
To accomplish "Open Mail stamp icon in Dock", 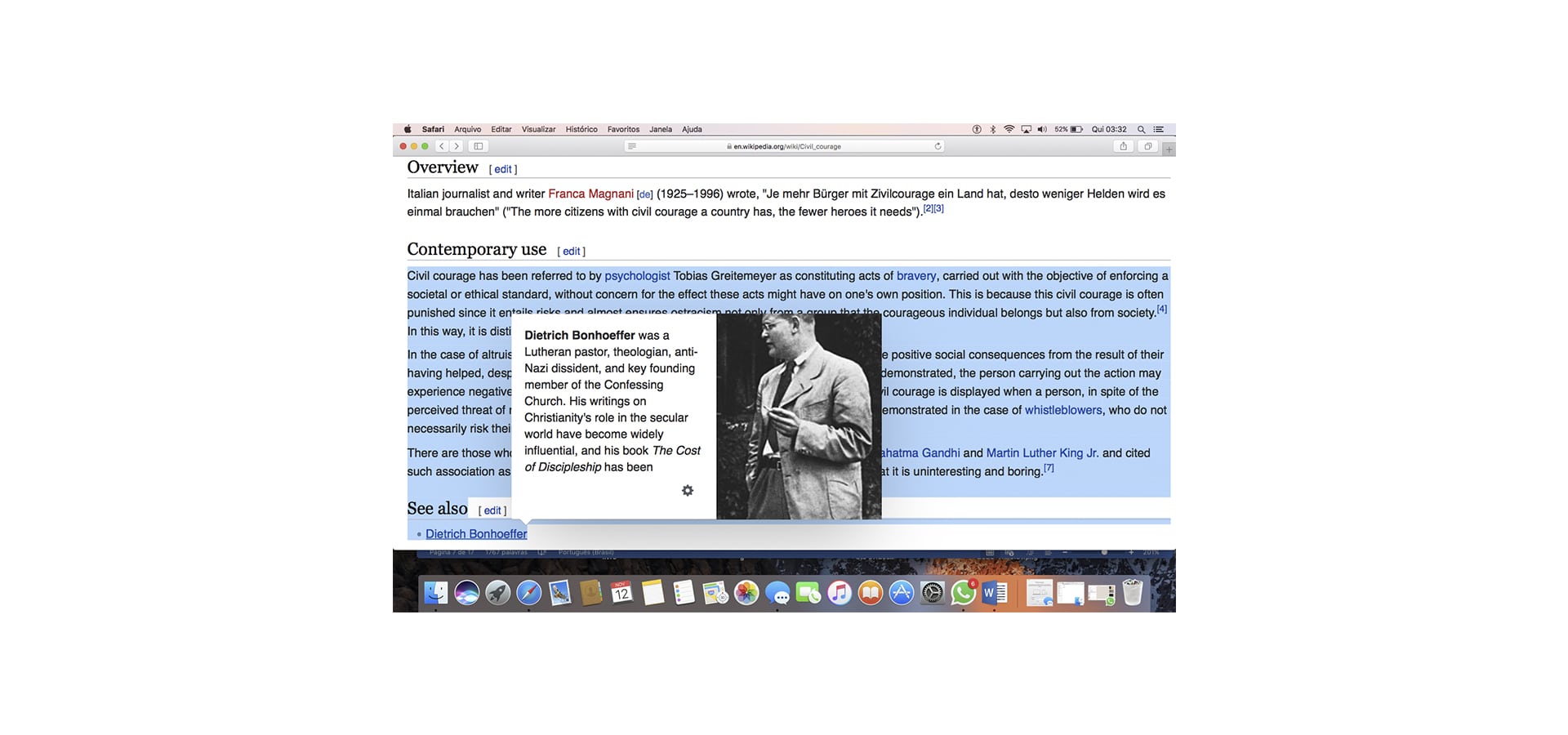I will (560, 593).
